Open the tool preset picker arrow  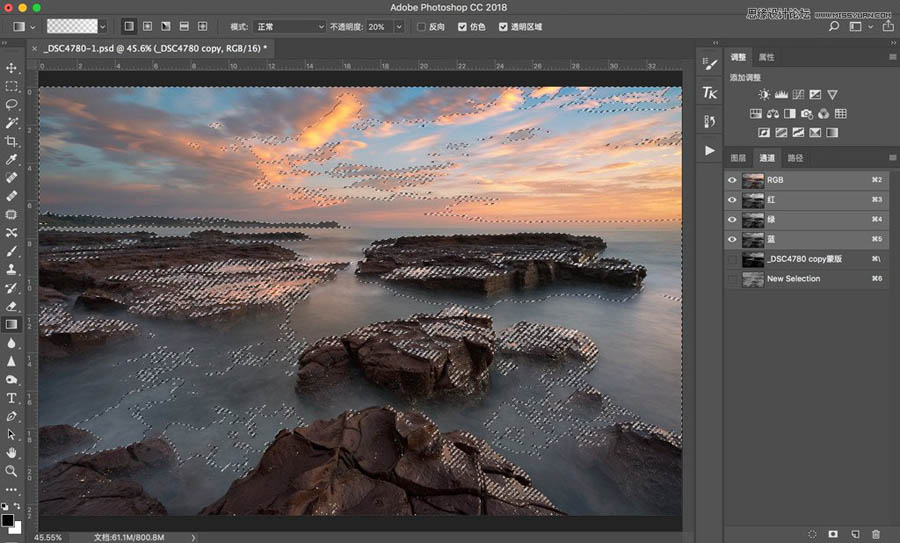click(x=33, y=27)
